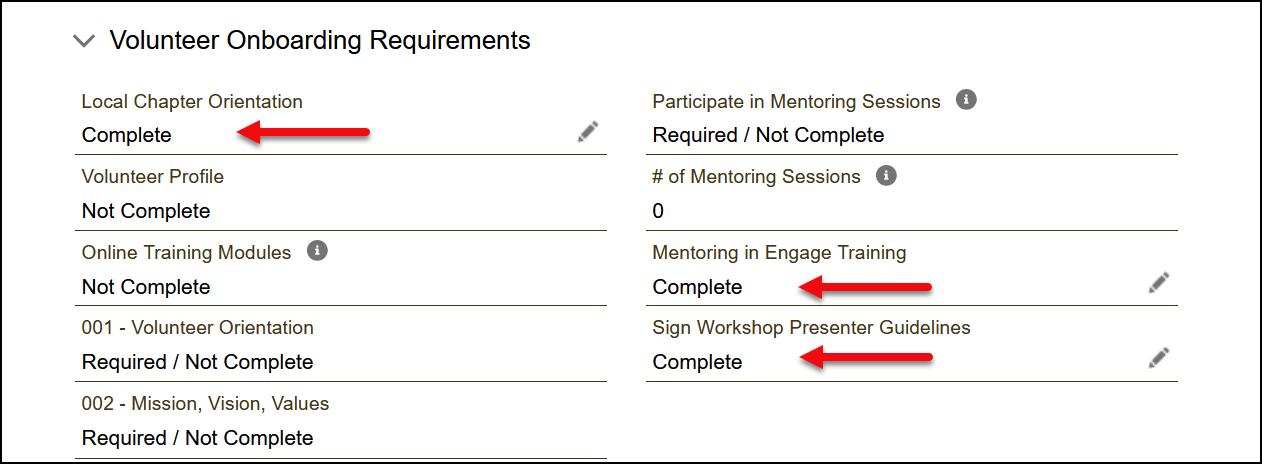The width and height of the screenshot is (1262, 464).
Task: Collapse the Volunteer Onboarding Requirements section chevron
Action: (x=85, y=41)
